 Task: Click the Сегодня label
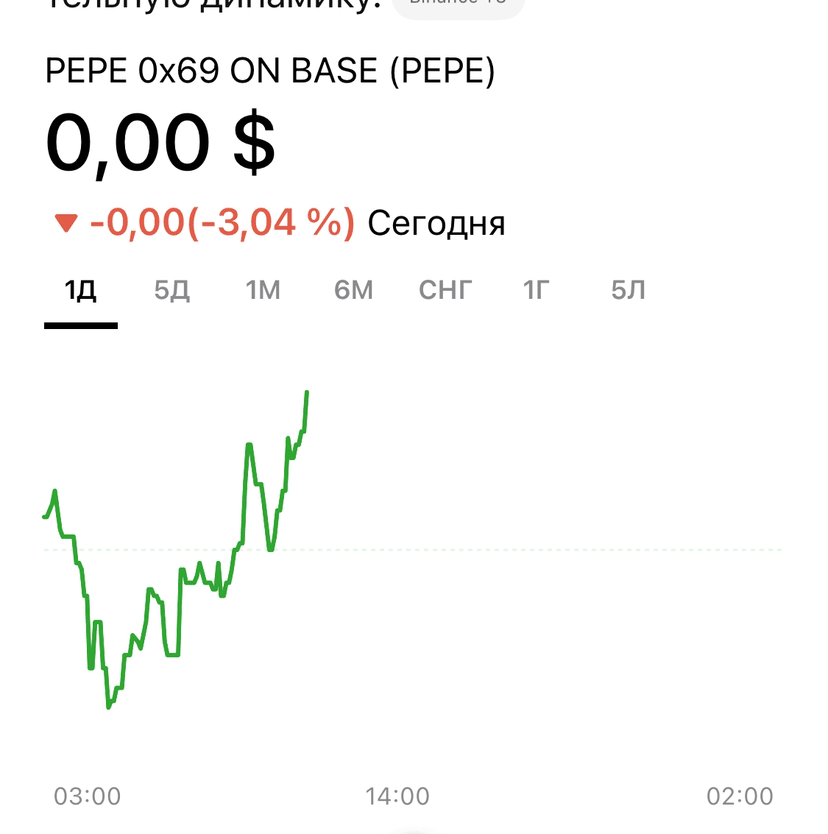(x=436, y=223)
